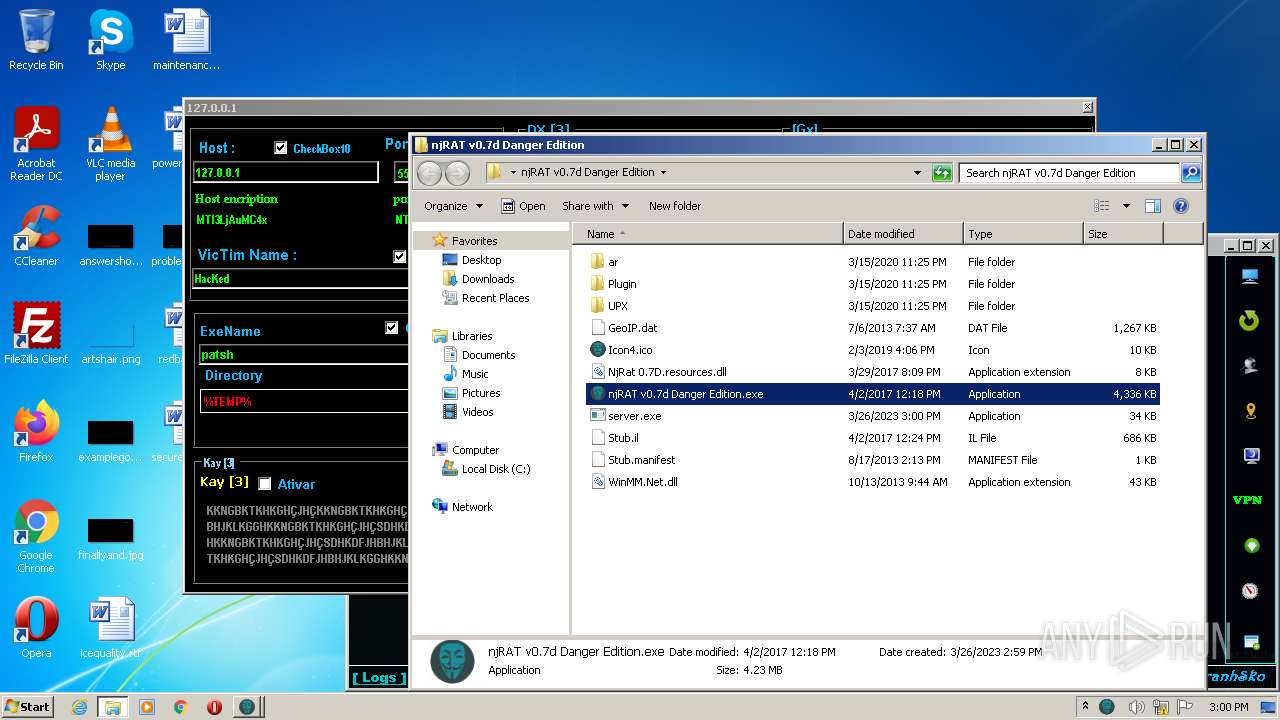The image size is (1280, 720).
Task: Click the volume speaker icon in system tray
Action: [1135, 707]
